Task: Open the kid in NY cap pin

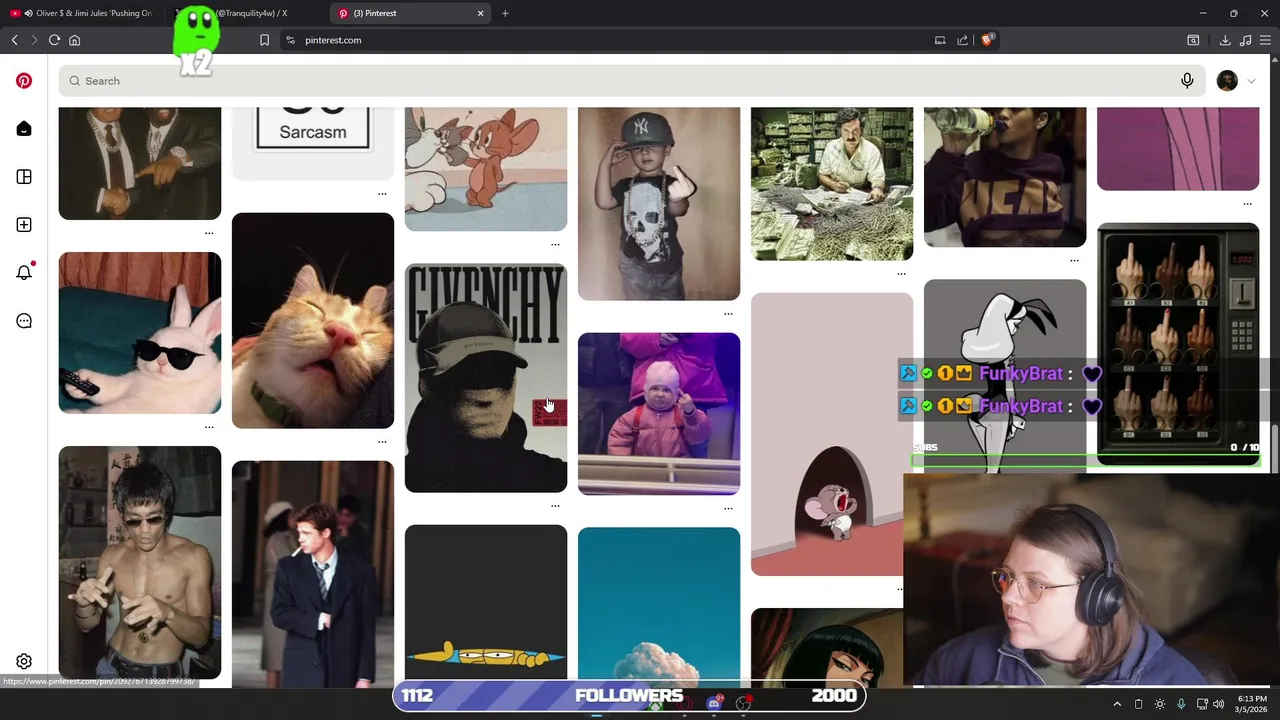Action: tap(659, 203)
